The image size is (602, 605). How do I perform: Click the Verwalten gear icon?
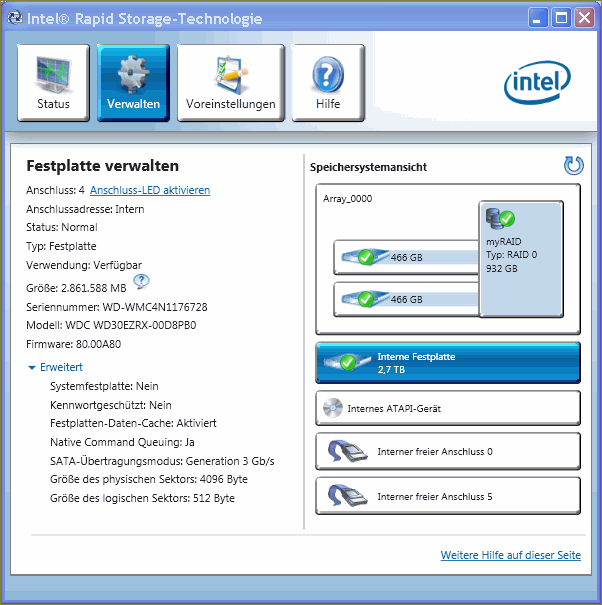click(133, 74)
